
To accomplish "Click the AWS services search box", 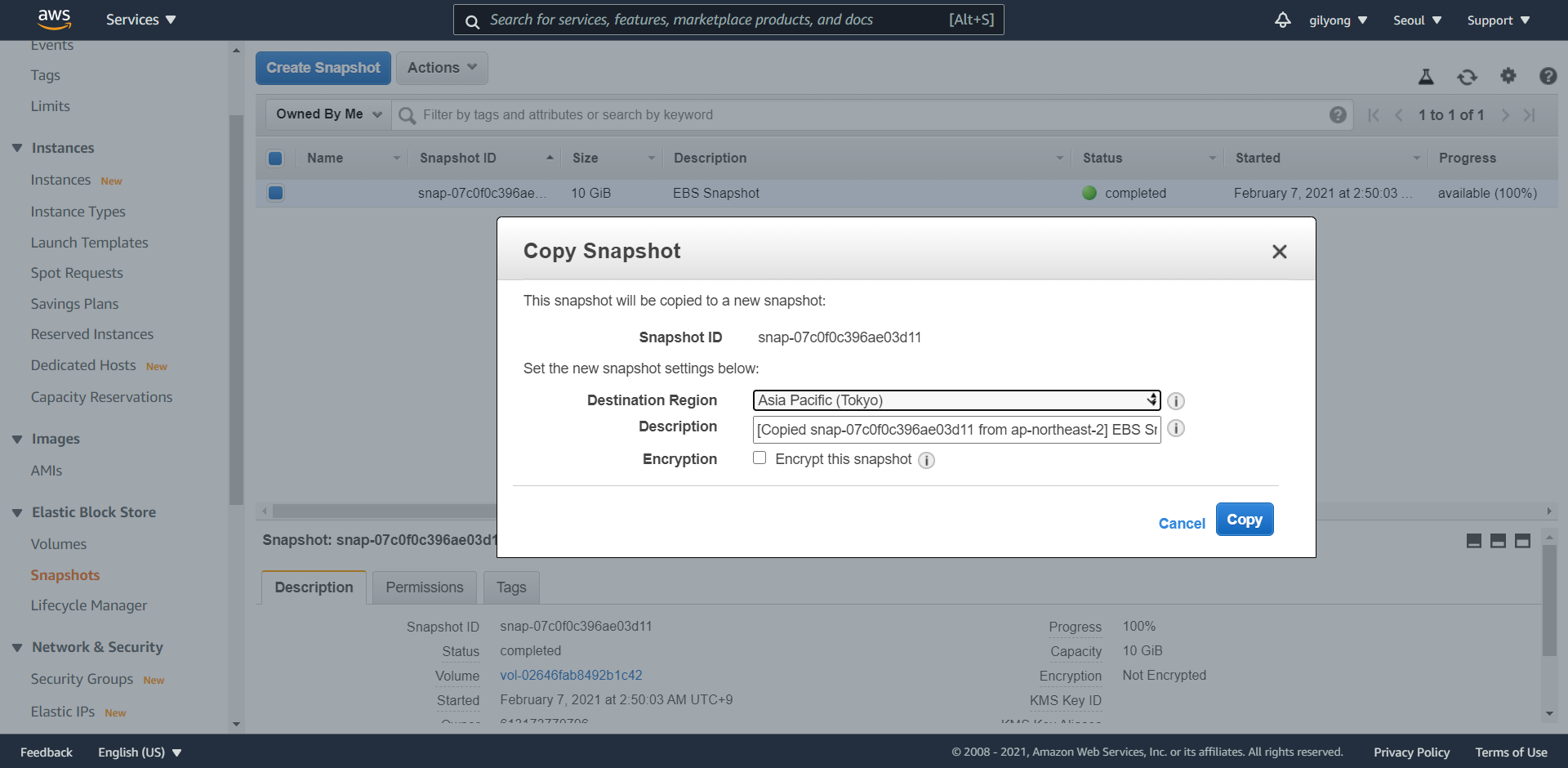I will [x=728, y=20].
